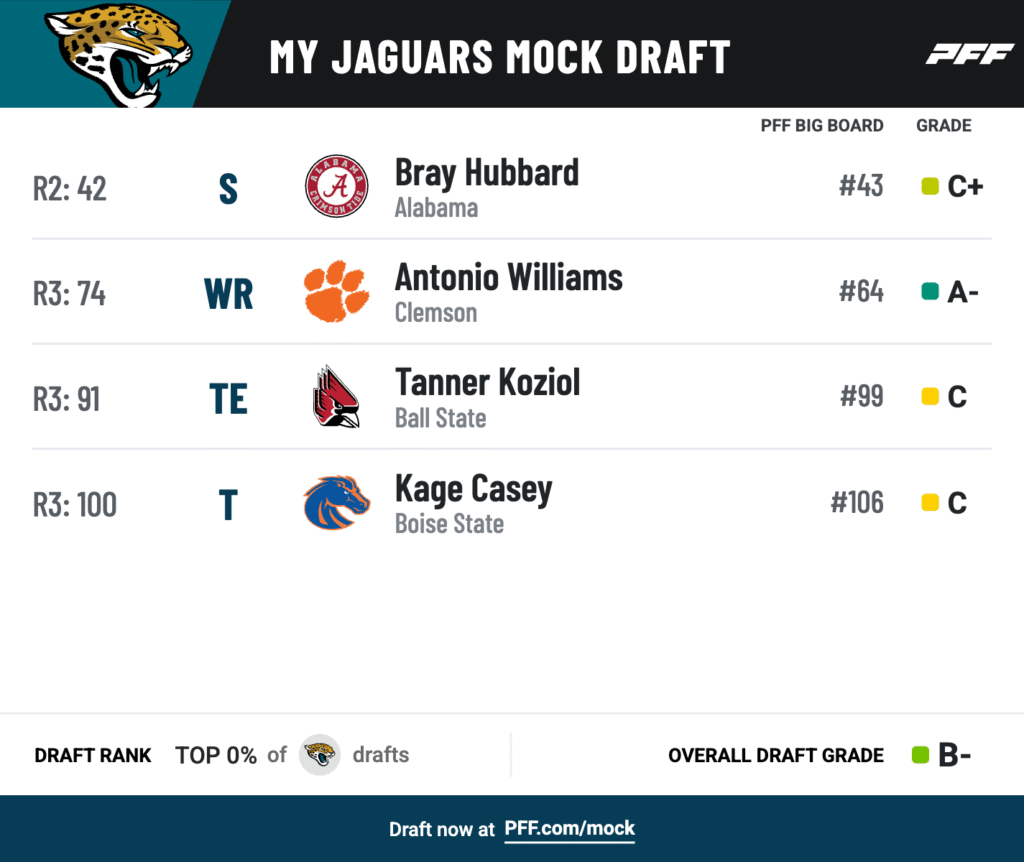Click Tanner Koziol's name
This screenshot has height=862, width=1024.
pos(487,382)
